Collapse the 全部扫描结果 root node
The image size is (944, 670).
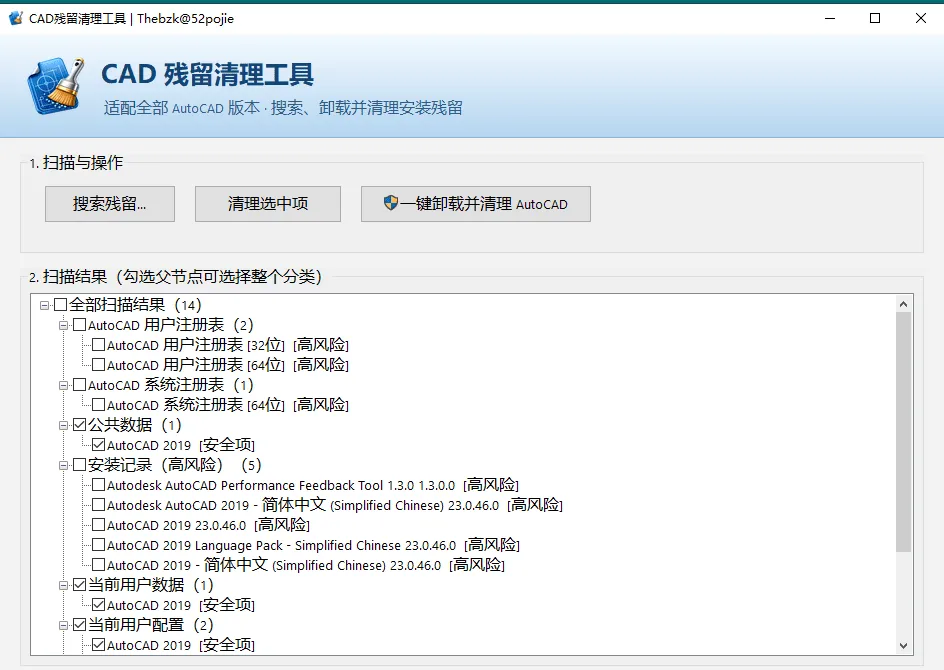pyautogui.click(x=44, y=306)
